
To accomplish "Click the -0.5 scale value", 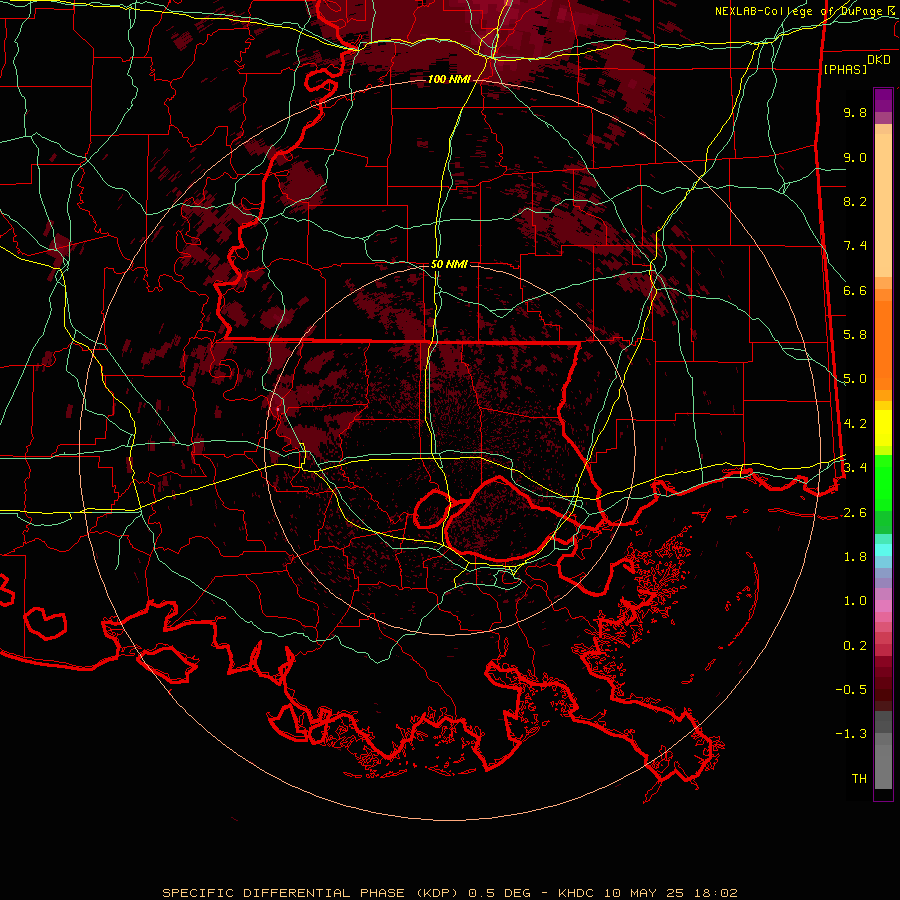I will pos(851,690).
